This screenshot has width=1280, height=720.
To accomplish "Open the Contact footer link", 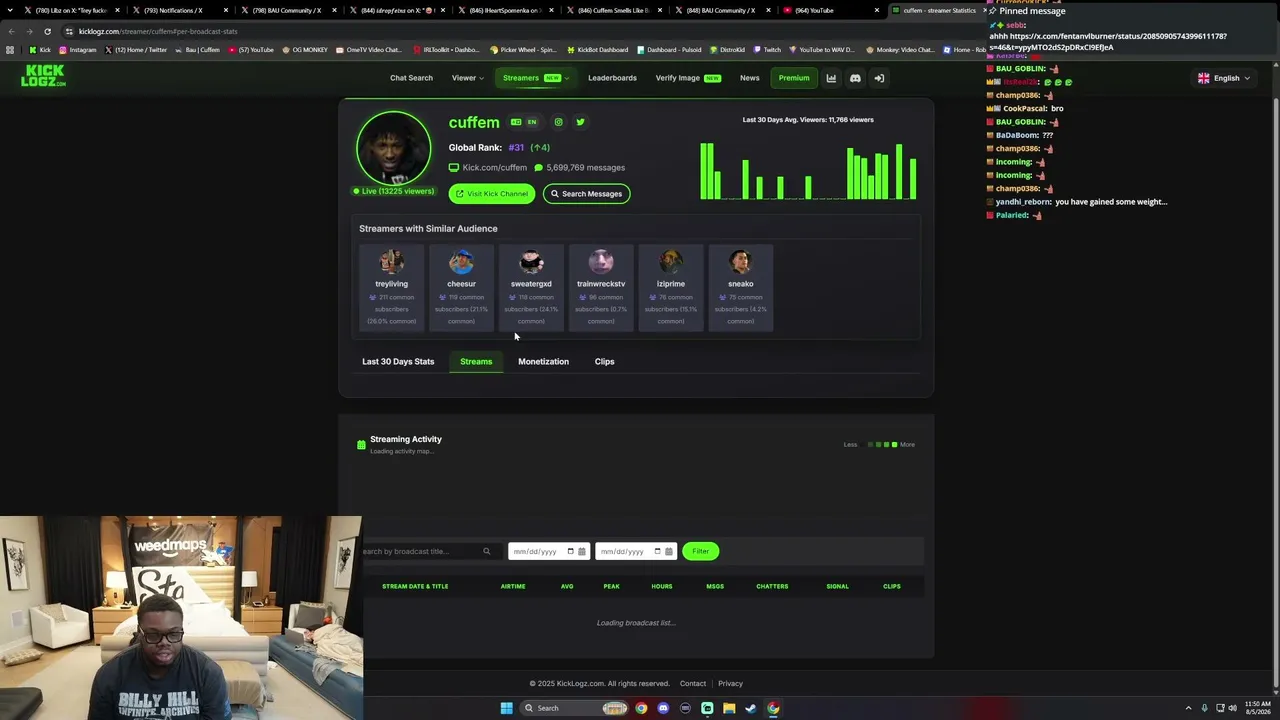I will 693,684.
